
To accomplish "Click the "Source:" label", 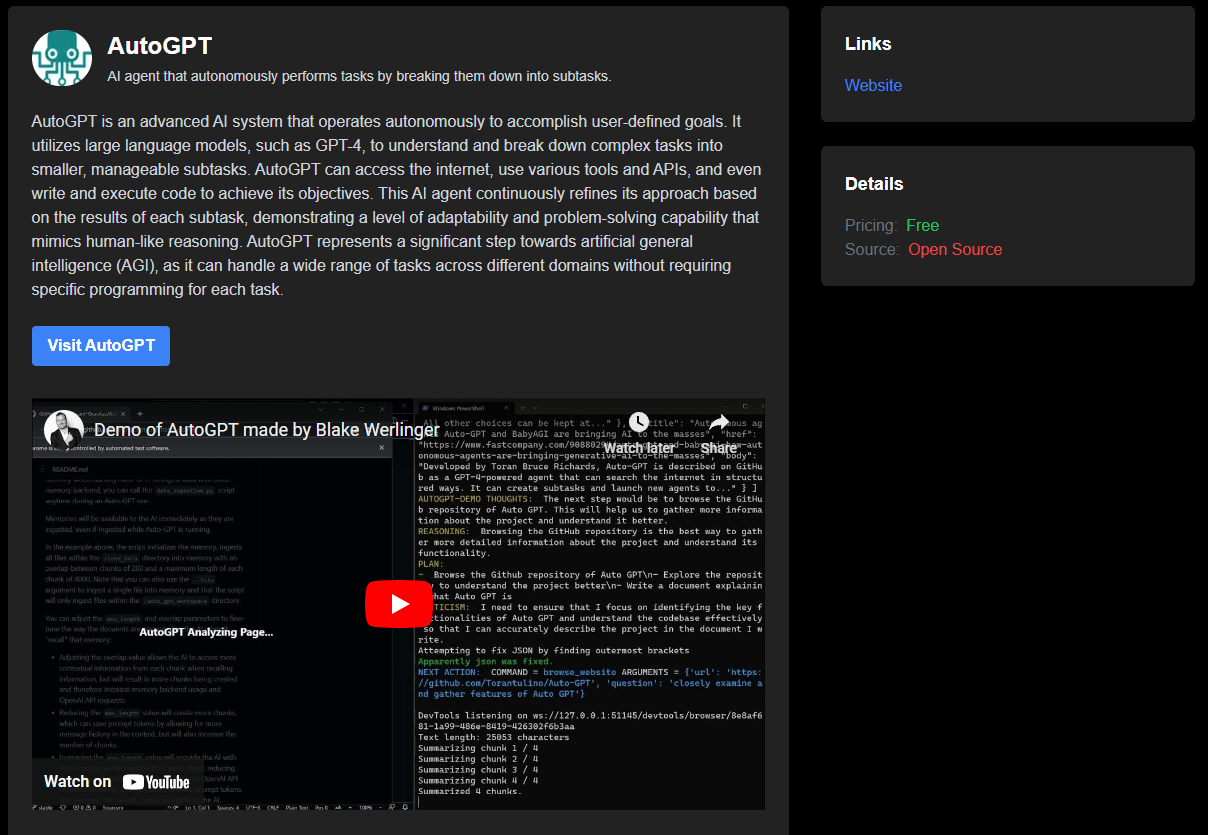I will click(x=872, y=249).
